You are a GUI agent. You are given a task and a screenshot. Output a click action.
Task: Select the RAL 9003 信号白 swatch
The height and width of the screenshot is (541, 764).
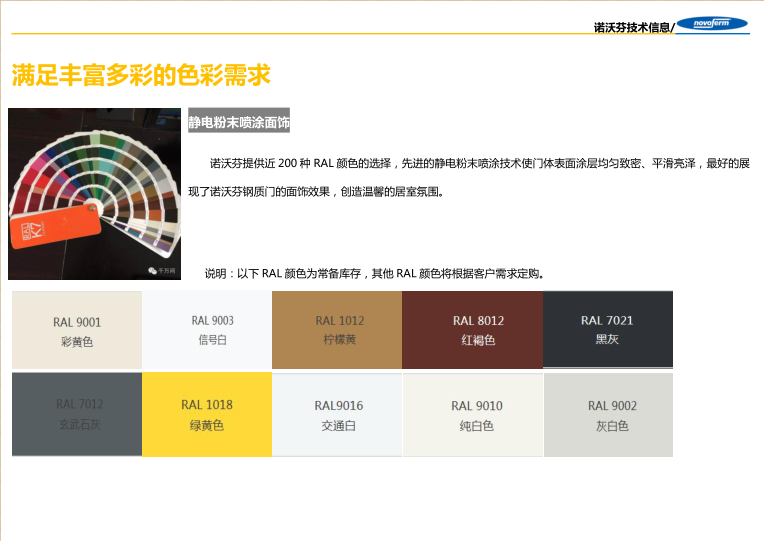207,330
